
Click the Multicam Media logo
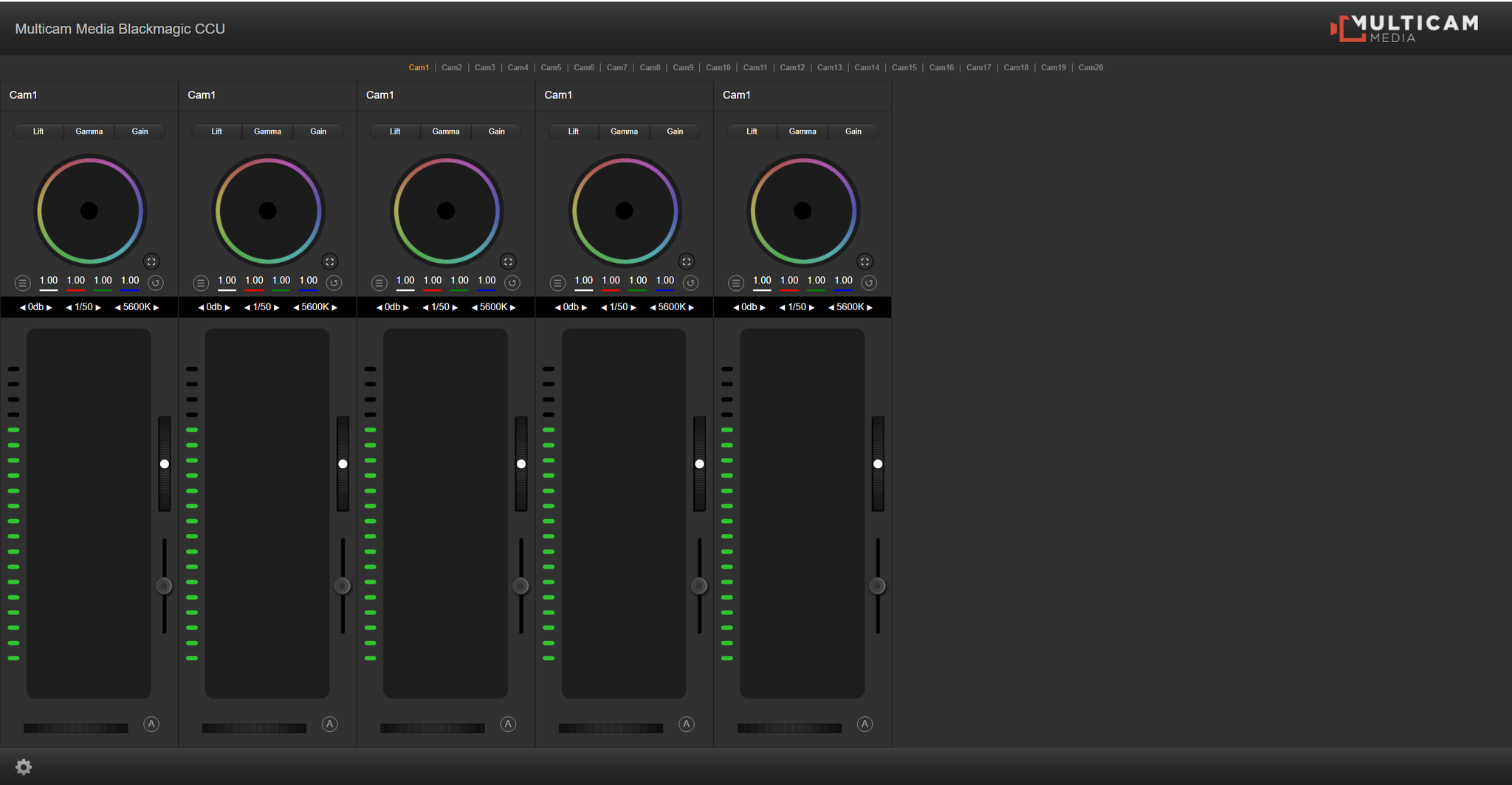pos(1404,29)
